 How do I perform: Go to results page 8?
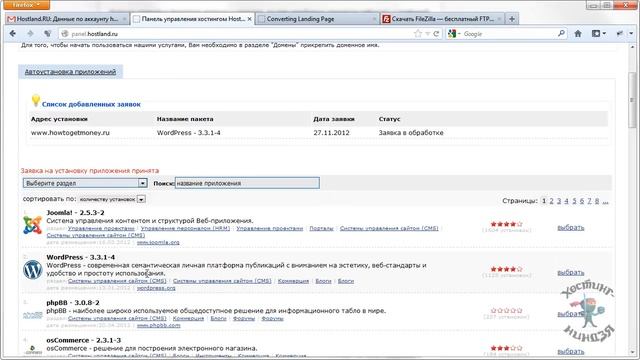[x=597, y=201]
